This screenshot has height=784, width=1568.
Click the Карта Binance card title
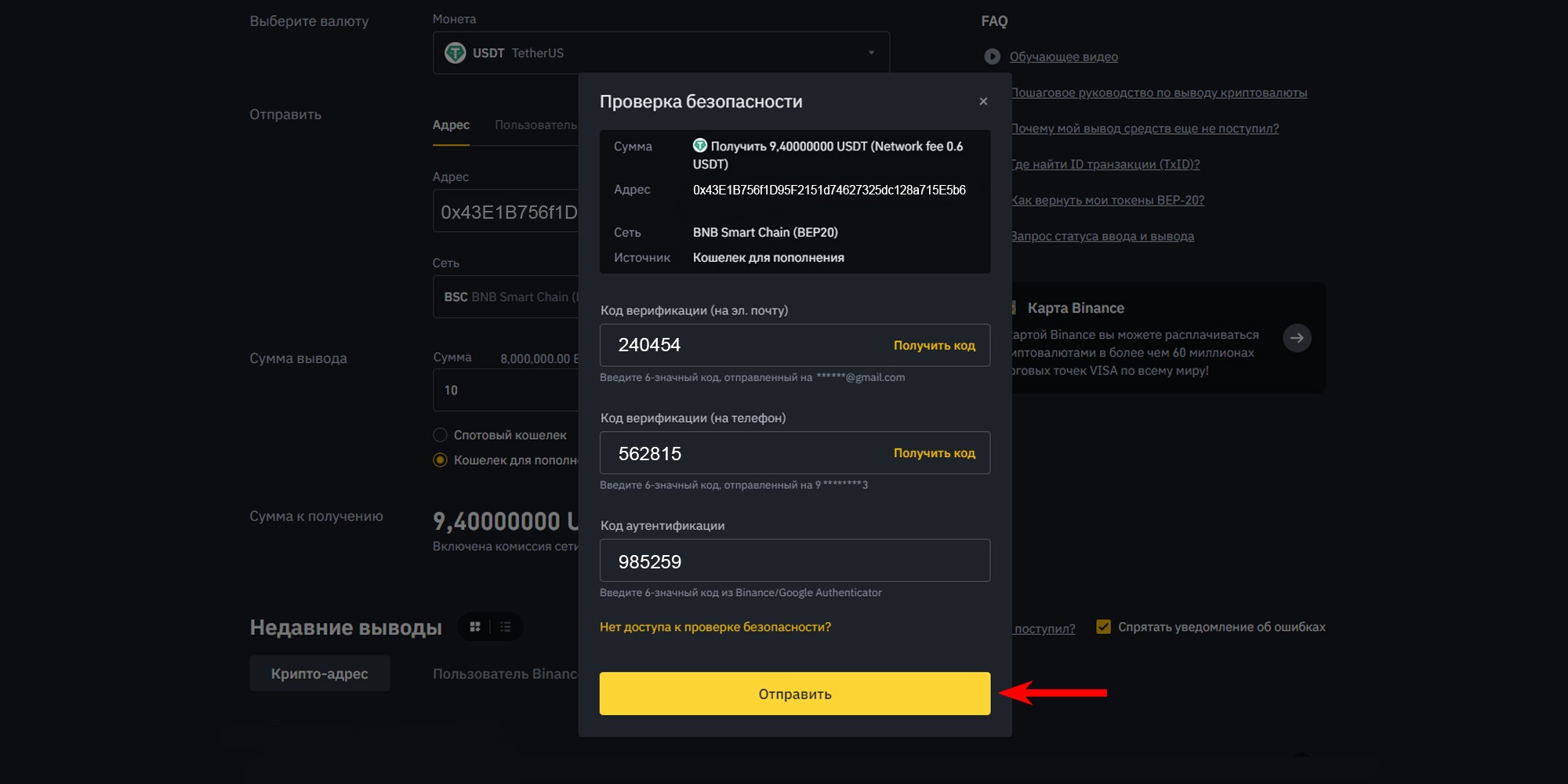coord(1076,308)
